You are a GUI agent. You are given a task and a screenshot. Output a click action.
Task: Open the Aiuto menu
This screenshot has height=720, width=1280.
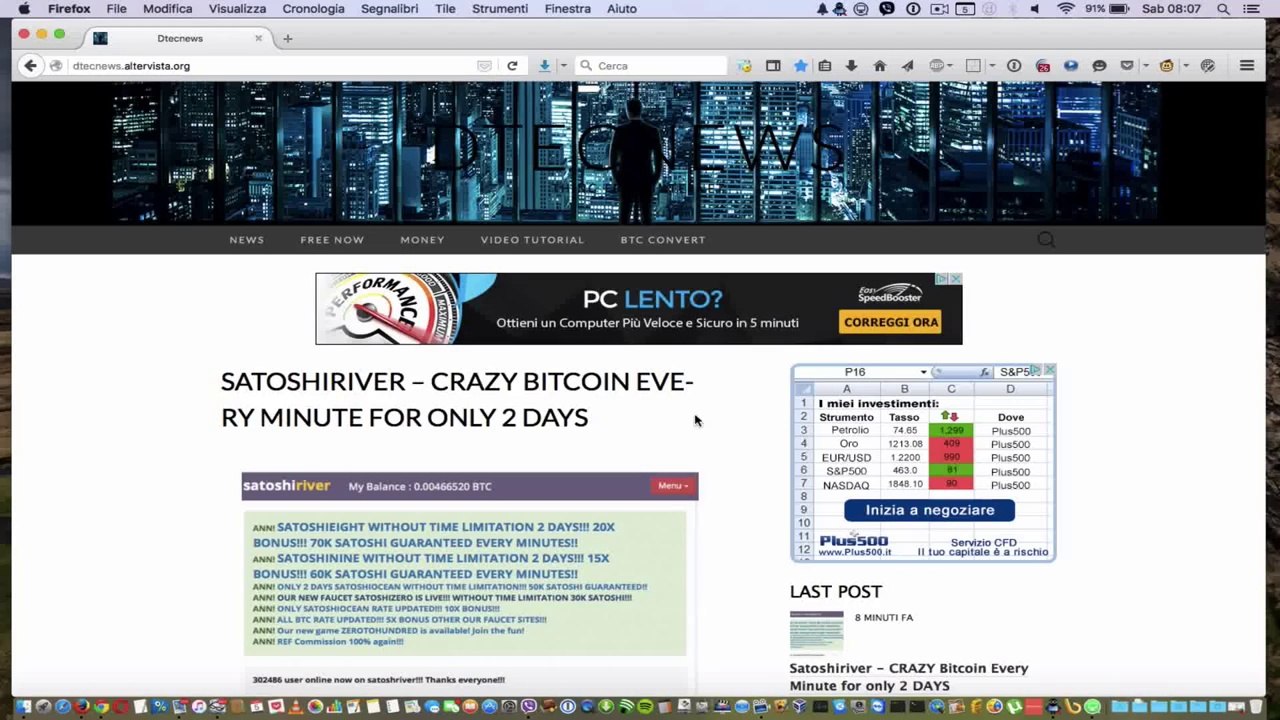point(621,9)
